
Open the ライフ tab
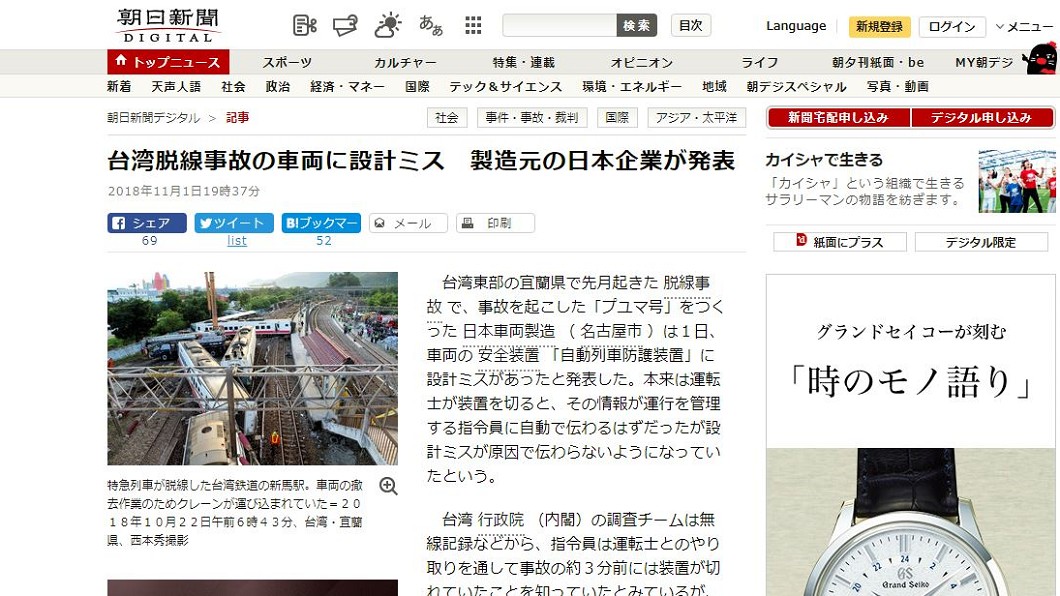click(x=760, y=62)
